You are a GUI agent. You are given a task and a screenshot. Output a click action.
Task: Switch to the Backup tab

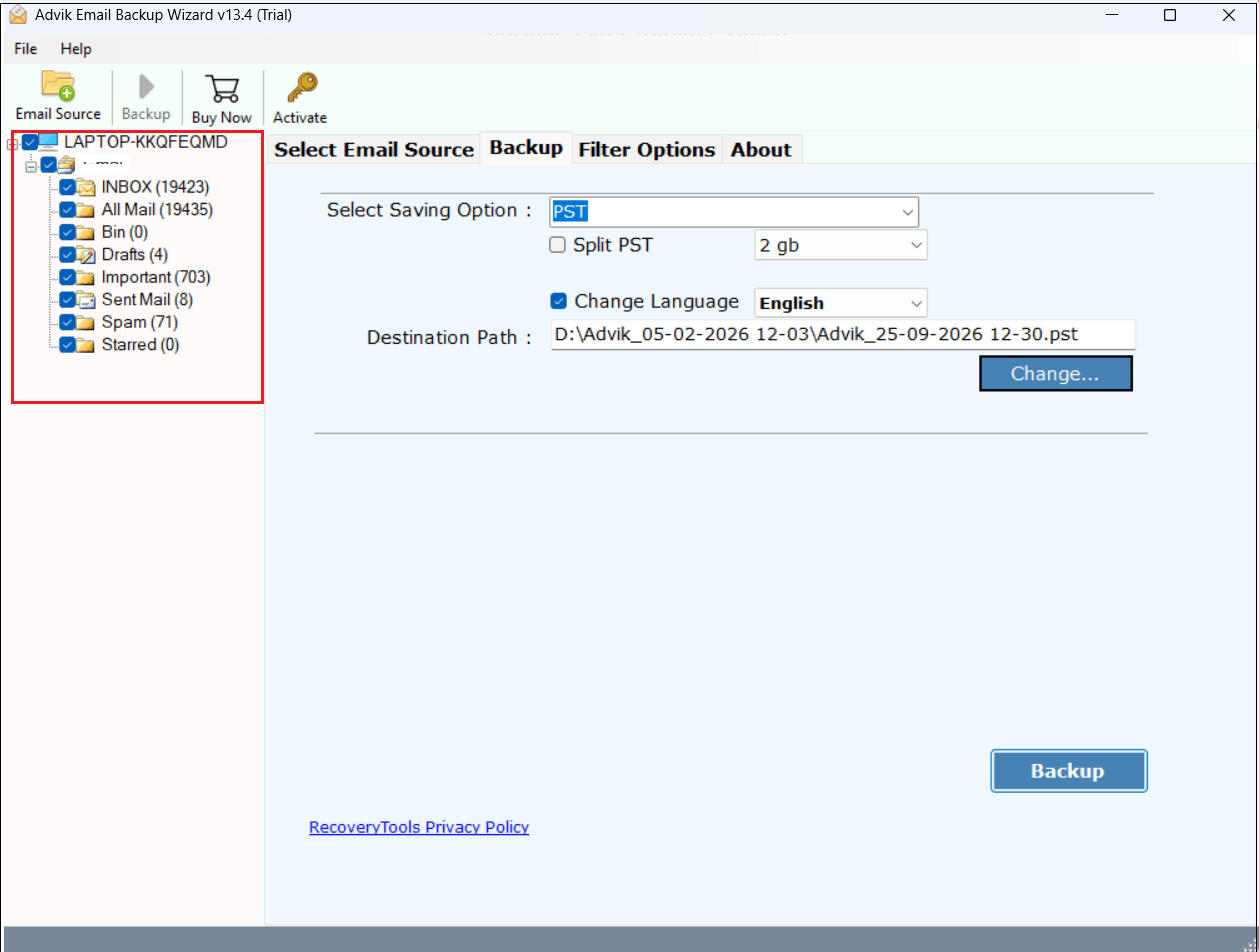click(526, 148)
